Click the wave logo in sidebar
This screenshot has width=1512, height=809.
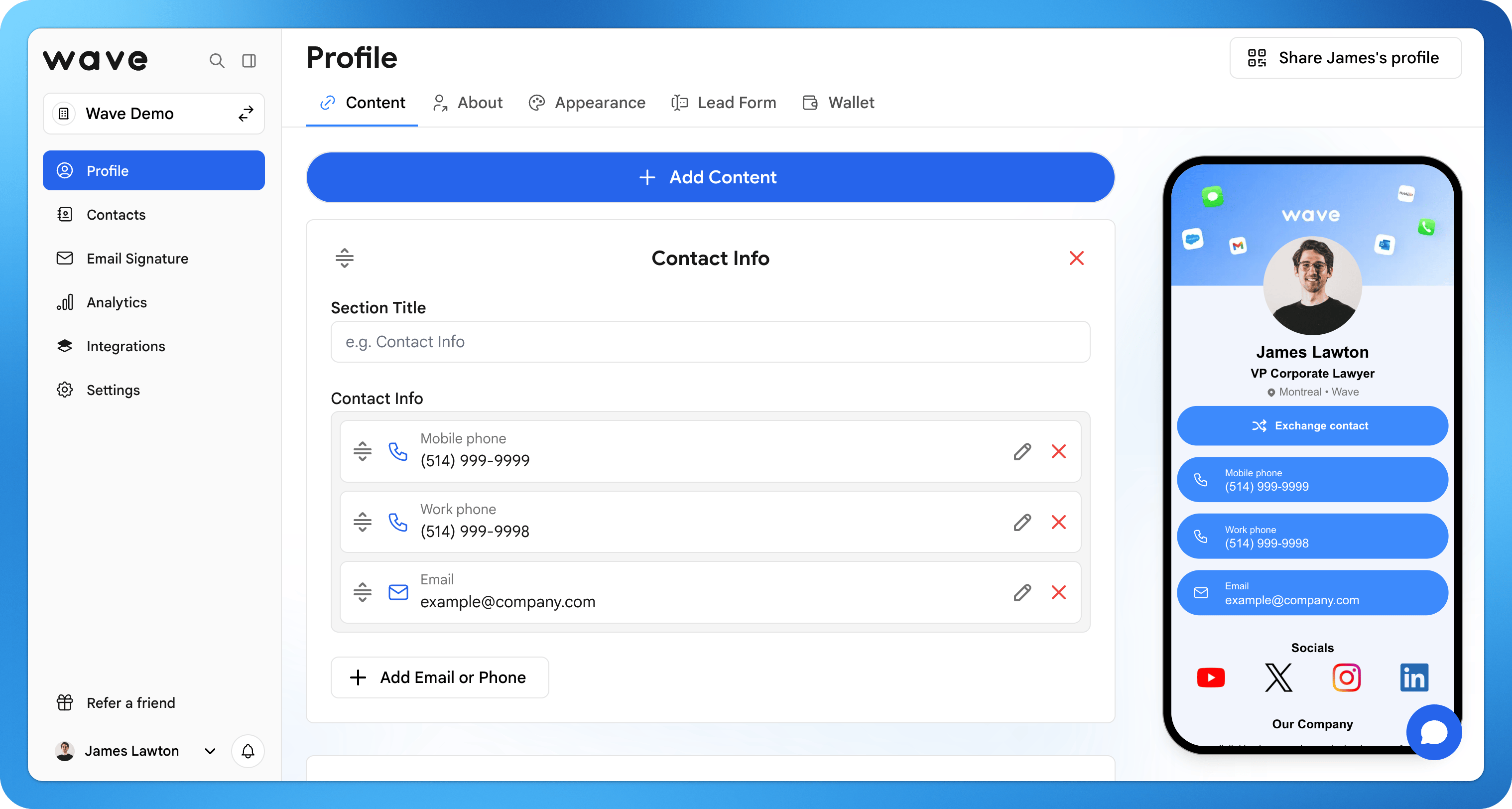pos(95,60)
